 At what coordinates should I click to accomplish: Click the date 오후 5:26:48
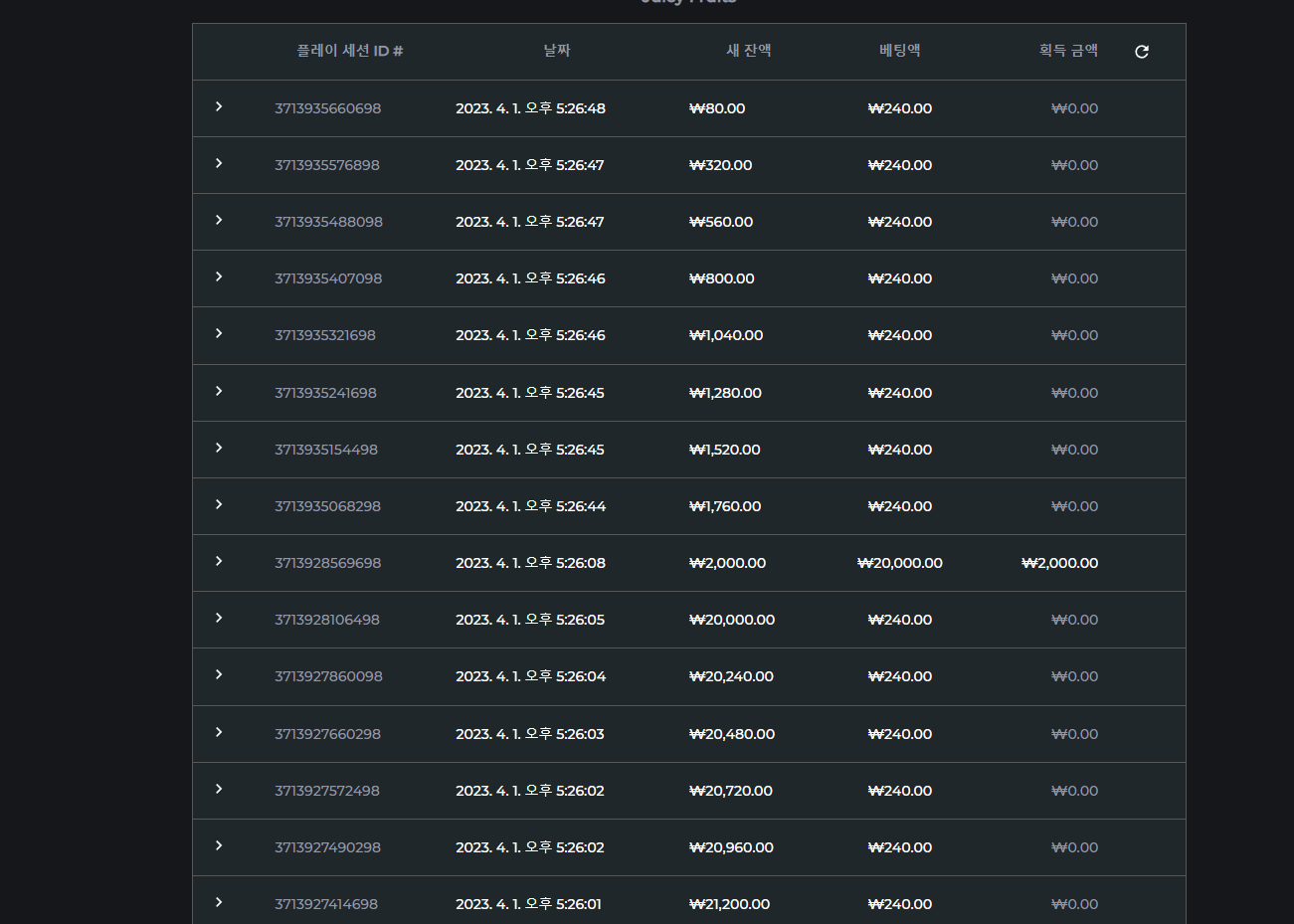pos(530,108)
